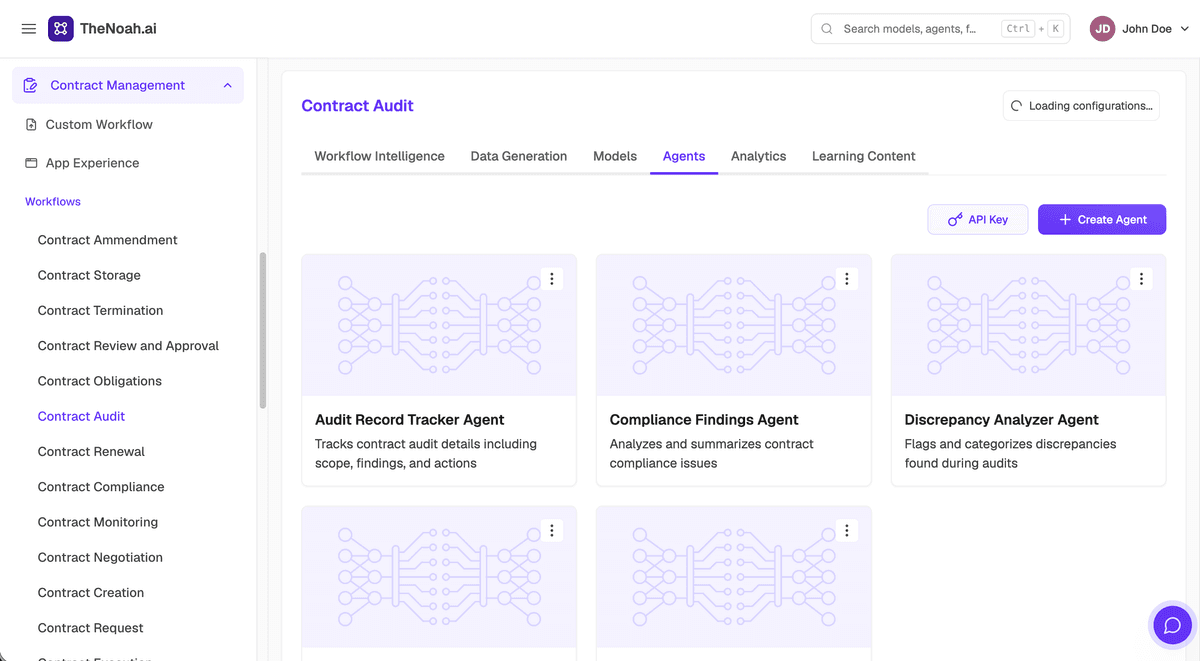Click Discrepancy Analyzer Agent thumbnail
Screen dimensions: 1200x661
tap(1029, 325)
